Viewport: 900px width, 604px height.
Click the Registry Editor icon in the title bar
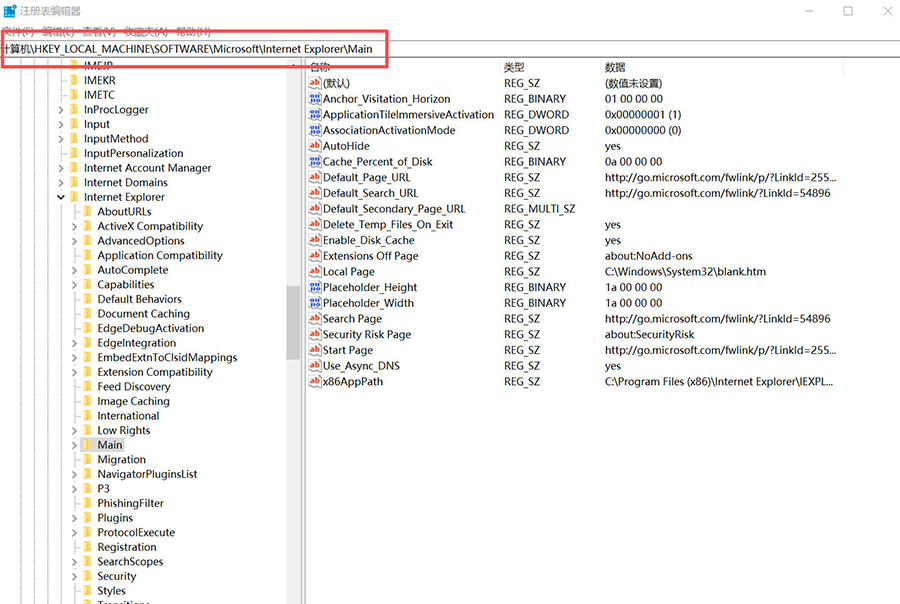coord(11,9)
